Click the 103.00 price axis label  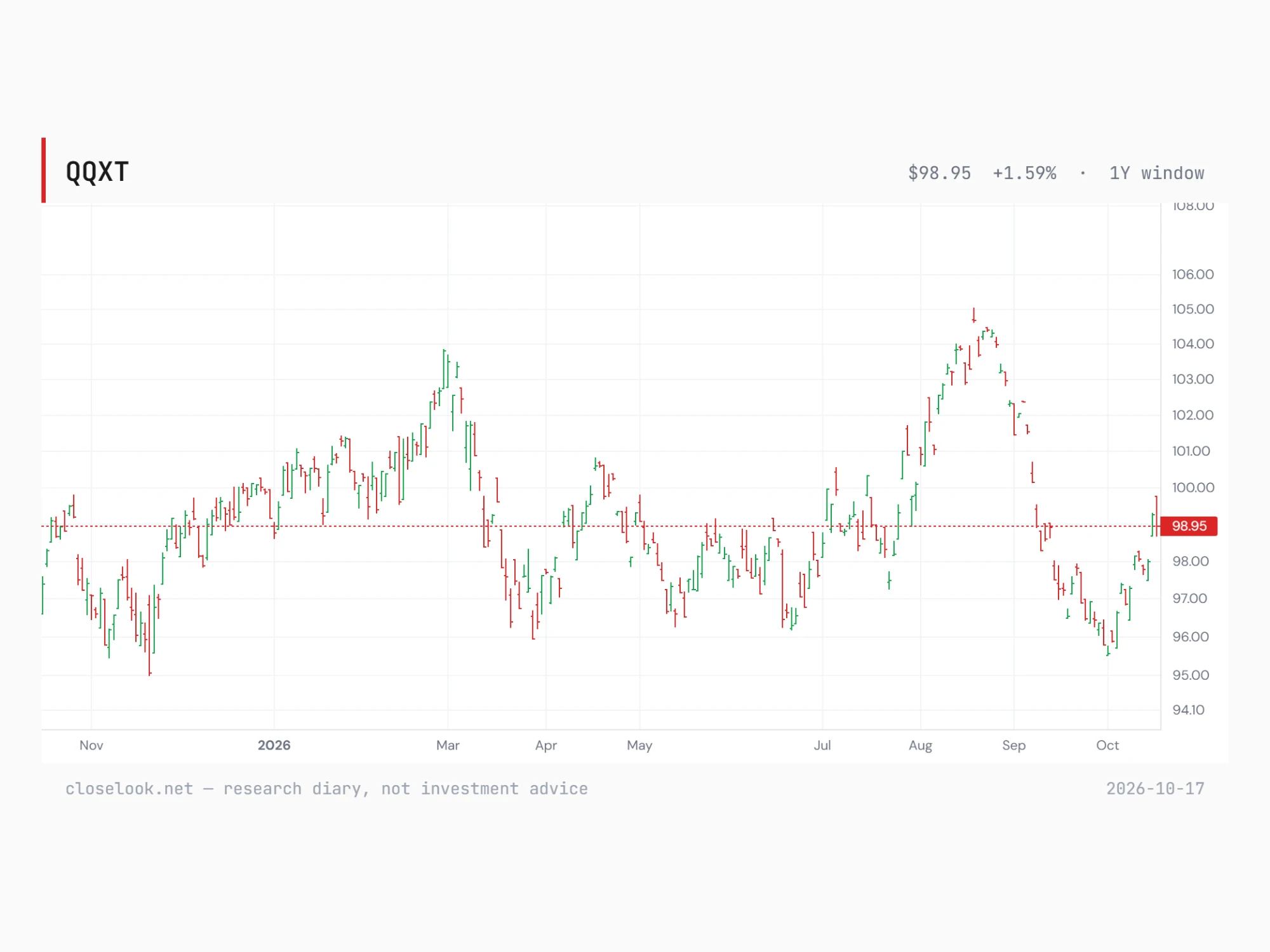click(x=1193, y=380)
